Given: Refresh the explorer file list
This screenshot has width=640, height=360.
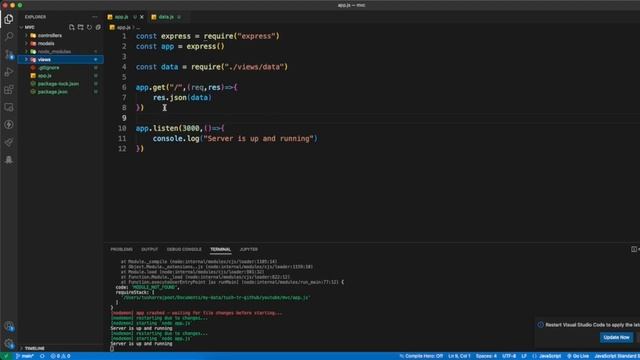Looking at the screenshot, I should [89, 27].
